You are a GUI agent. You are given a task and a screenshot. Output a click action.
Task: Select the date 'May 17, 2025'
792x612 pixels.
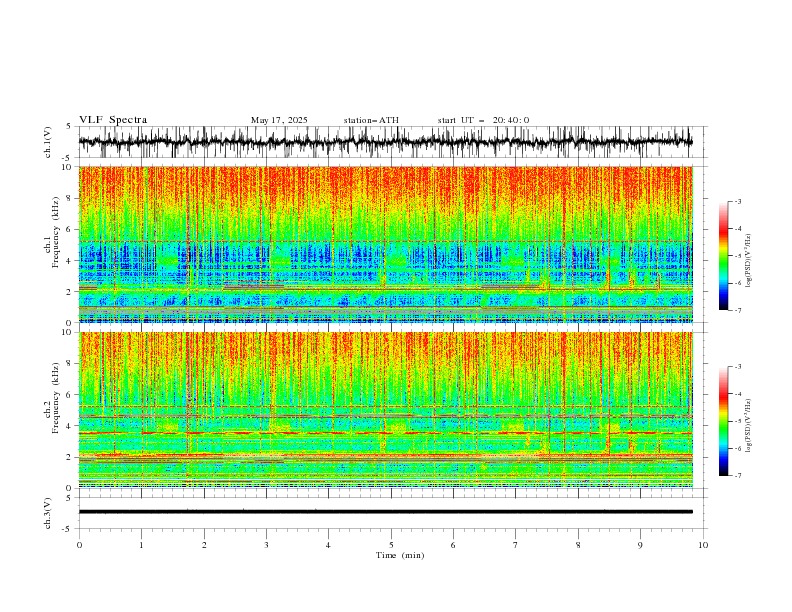[x=279, y=120]
